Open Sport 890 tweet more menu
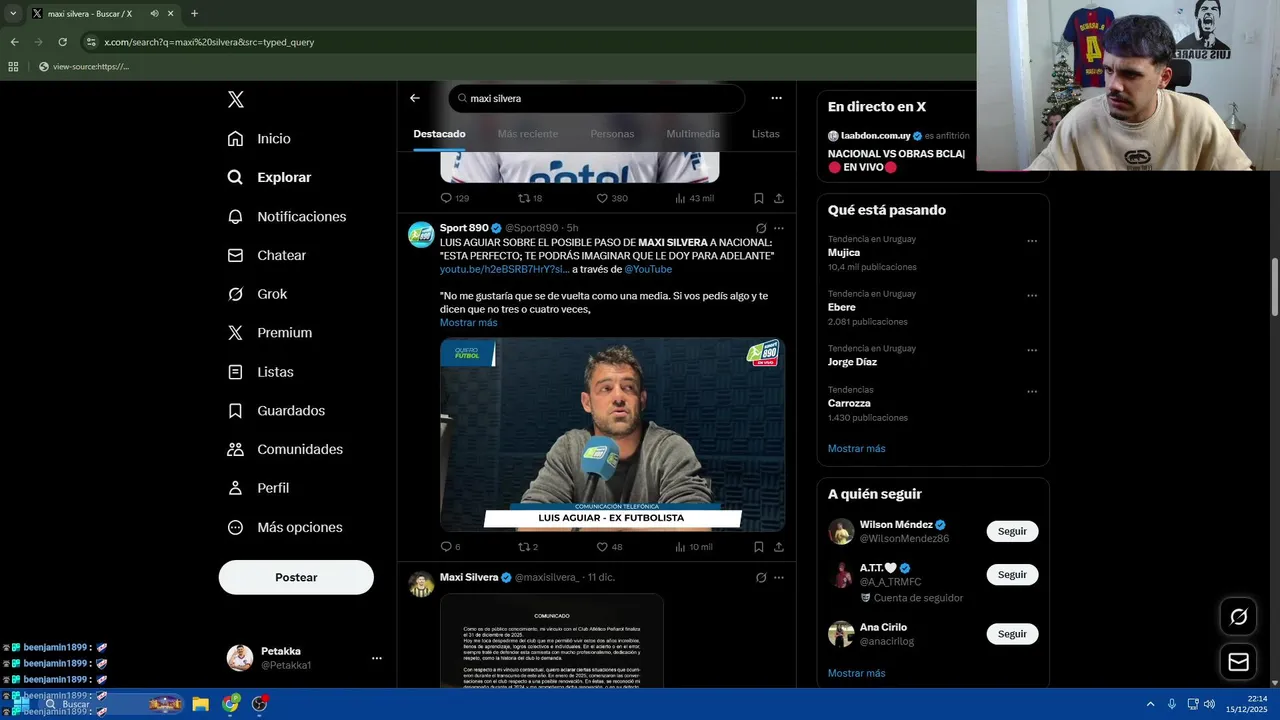Viewport: 1280px width, 720px height. click(779, 228)
